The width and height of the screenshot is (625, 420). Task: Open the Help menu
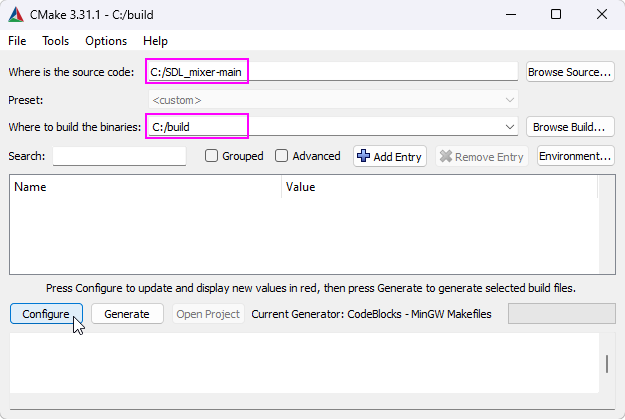tap(155, 41)
